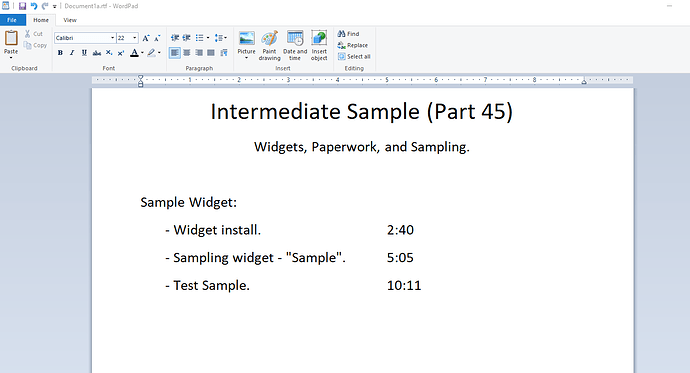Click the Save icon in quick access toolbar
690x373 pixels.
pyautogui.click(x=22, y=6)
